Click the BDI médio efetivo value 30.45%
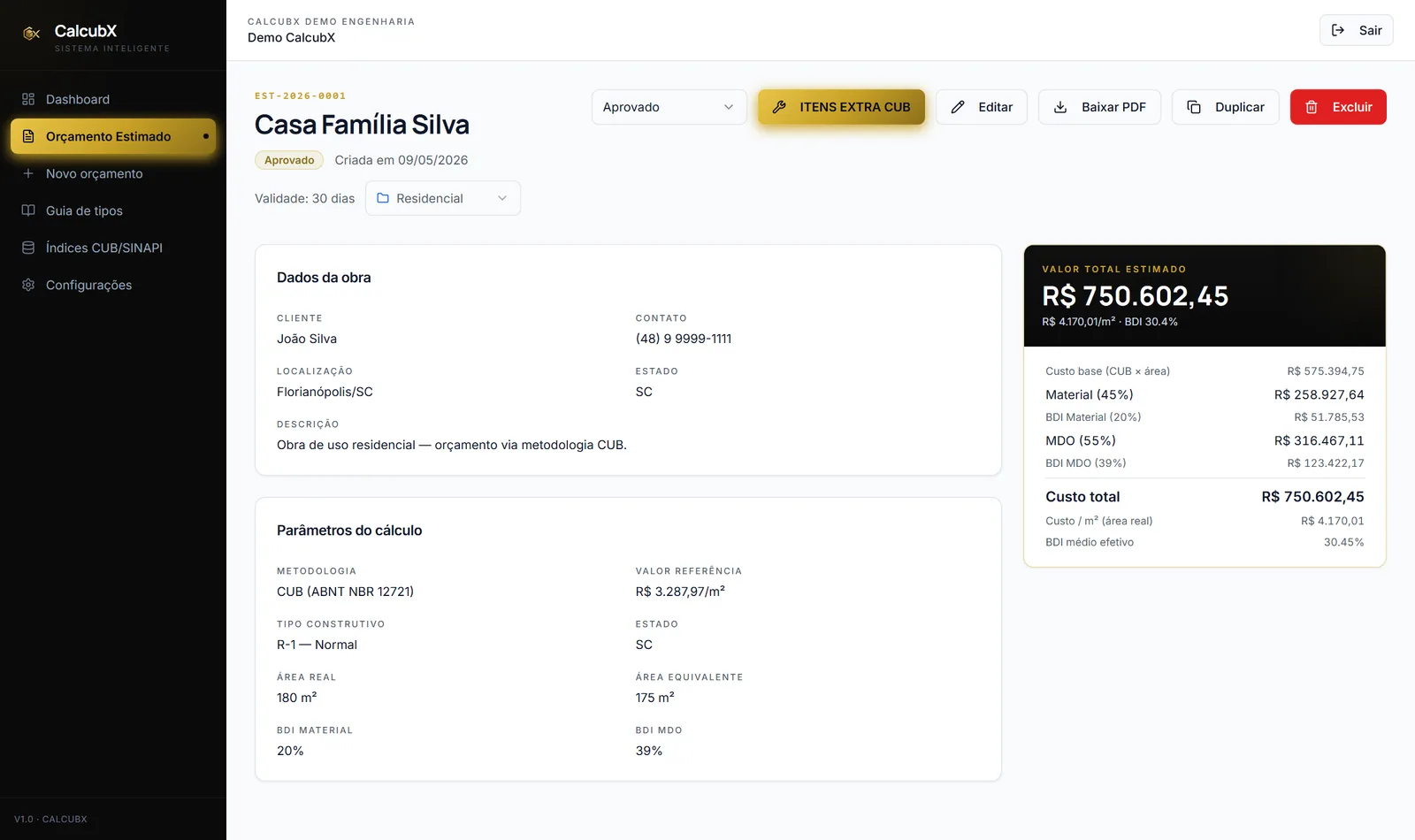1415x840 pixels. pos(1344,542)
